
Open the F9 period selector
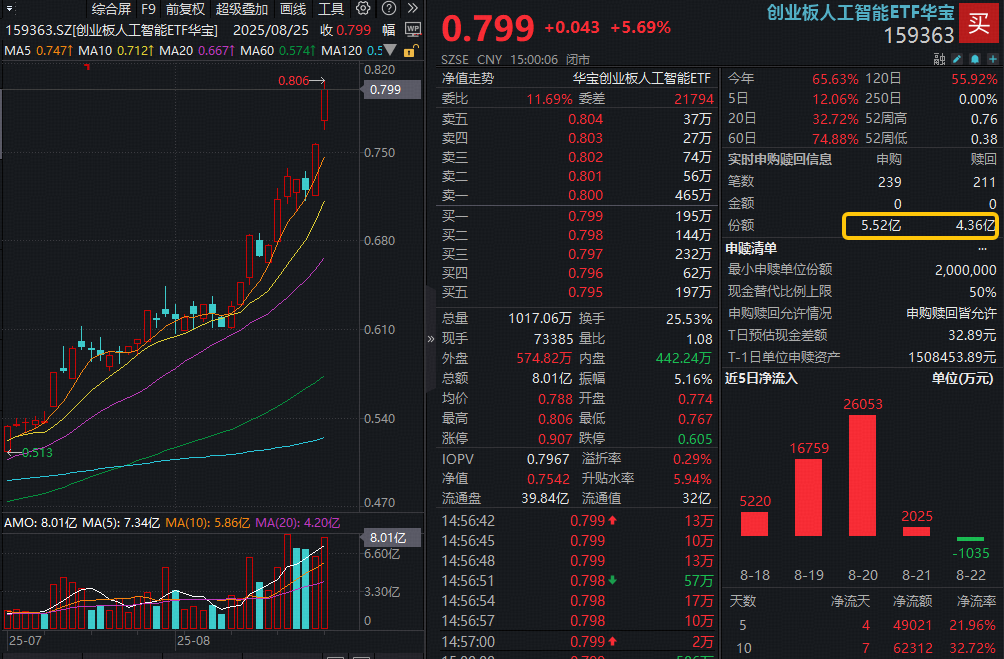[x=150, y=9]
